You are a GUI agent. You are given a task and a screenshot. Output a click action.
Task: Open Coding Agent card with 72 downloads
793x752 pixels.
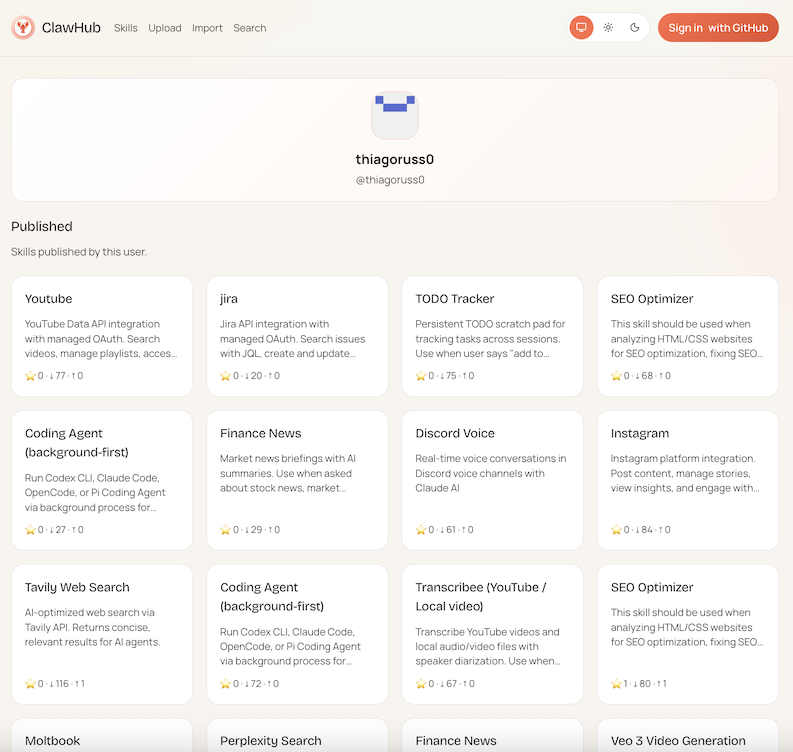coord(297,634)
